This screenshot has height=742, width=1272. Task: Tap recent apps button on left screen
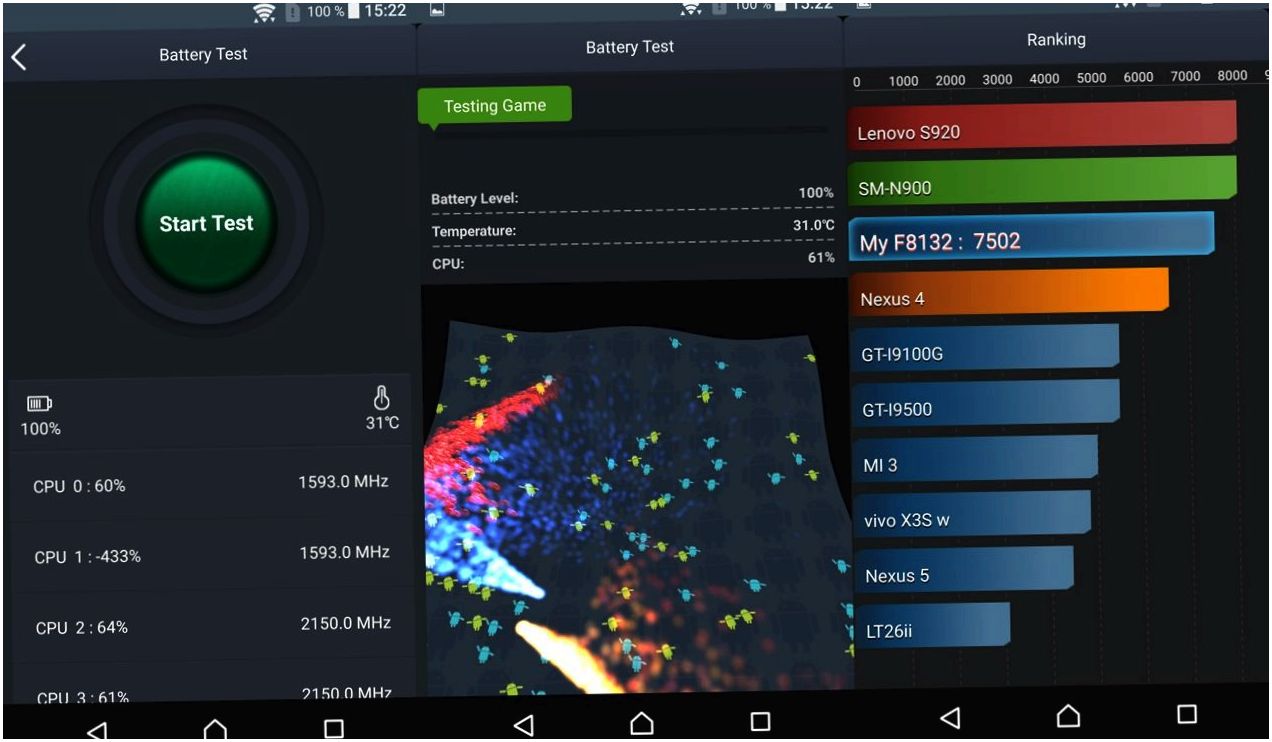334,729
